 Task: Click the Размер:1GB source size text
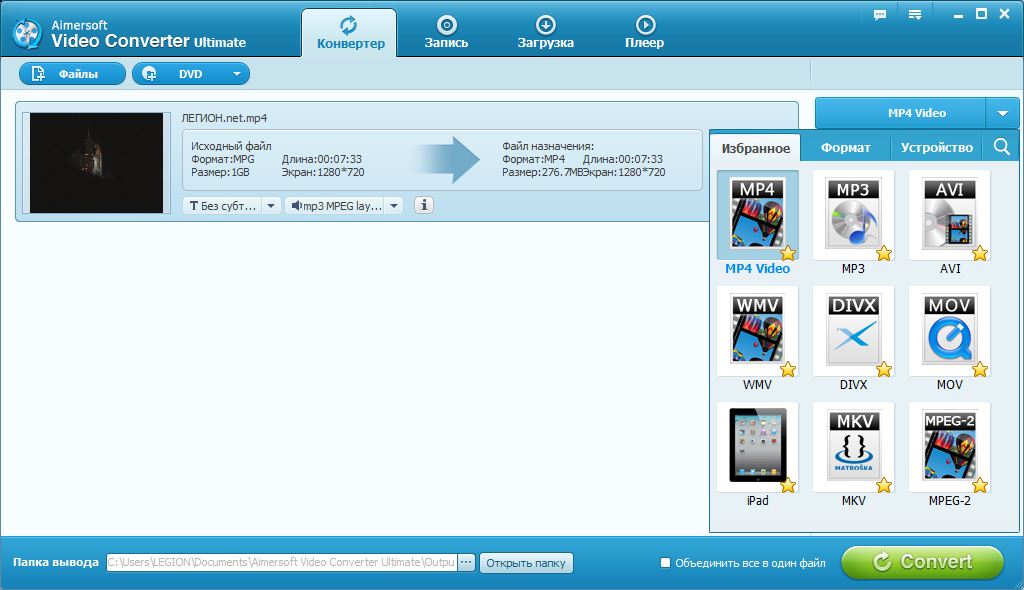tap(220, 172)
